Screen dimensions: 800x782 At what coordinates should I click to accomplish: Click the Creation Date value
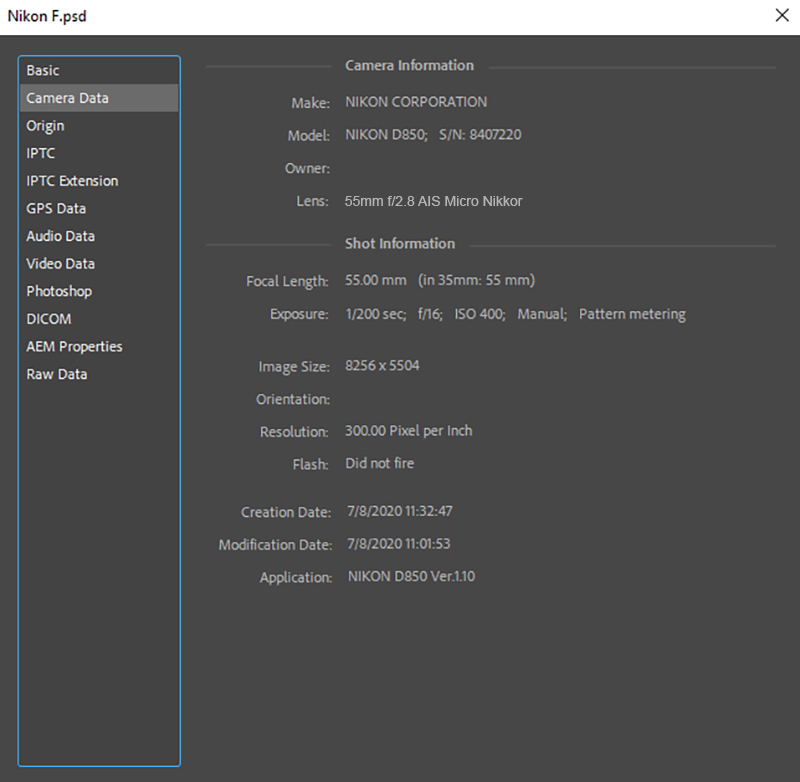point(399,511)
